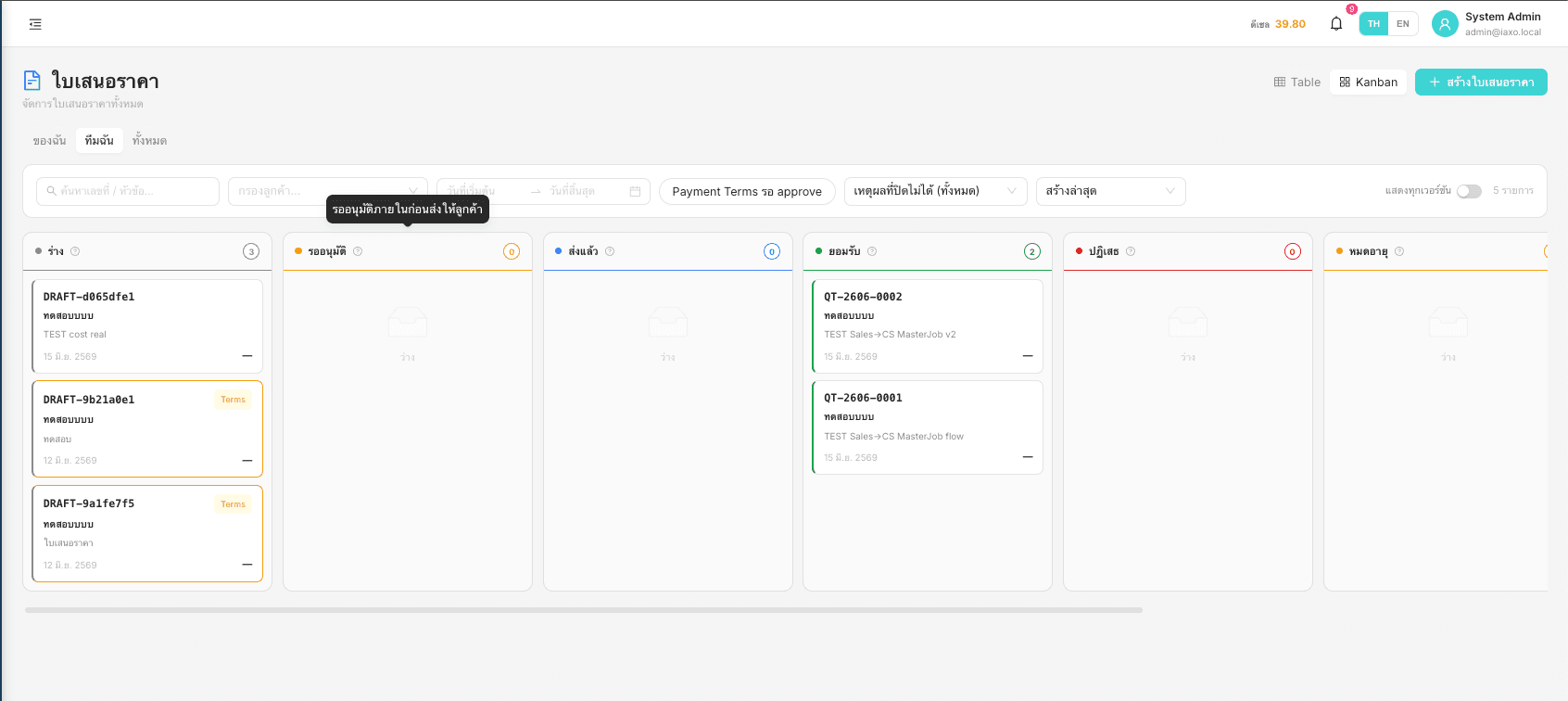Click the dash icon on DRAFT-d065dfe1 card

click(247, 356)
